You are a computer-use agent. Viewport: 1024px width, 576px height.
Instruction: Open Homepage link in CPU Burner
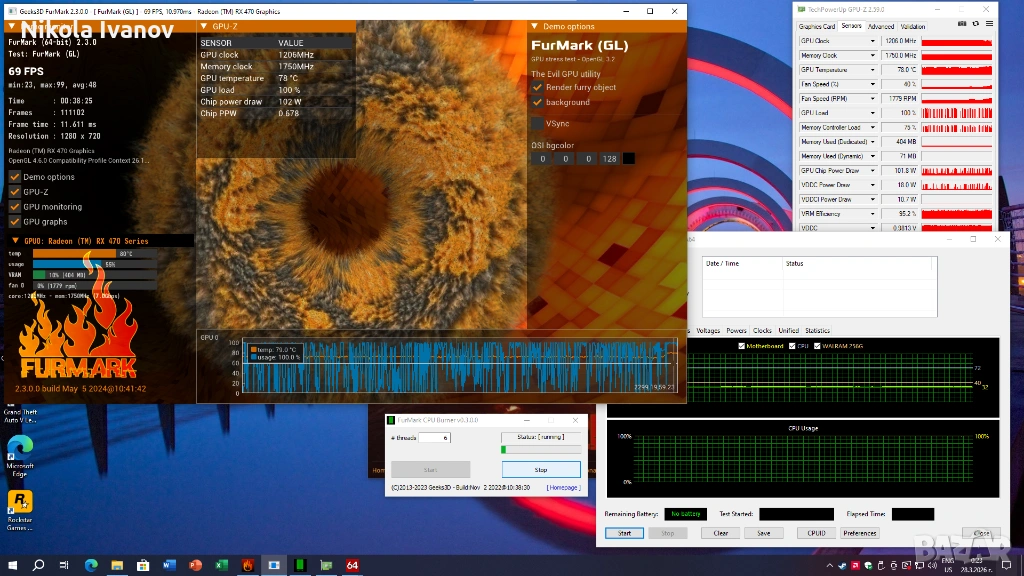(x=562, y=487)
